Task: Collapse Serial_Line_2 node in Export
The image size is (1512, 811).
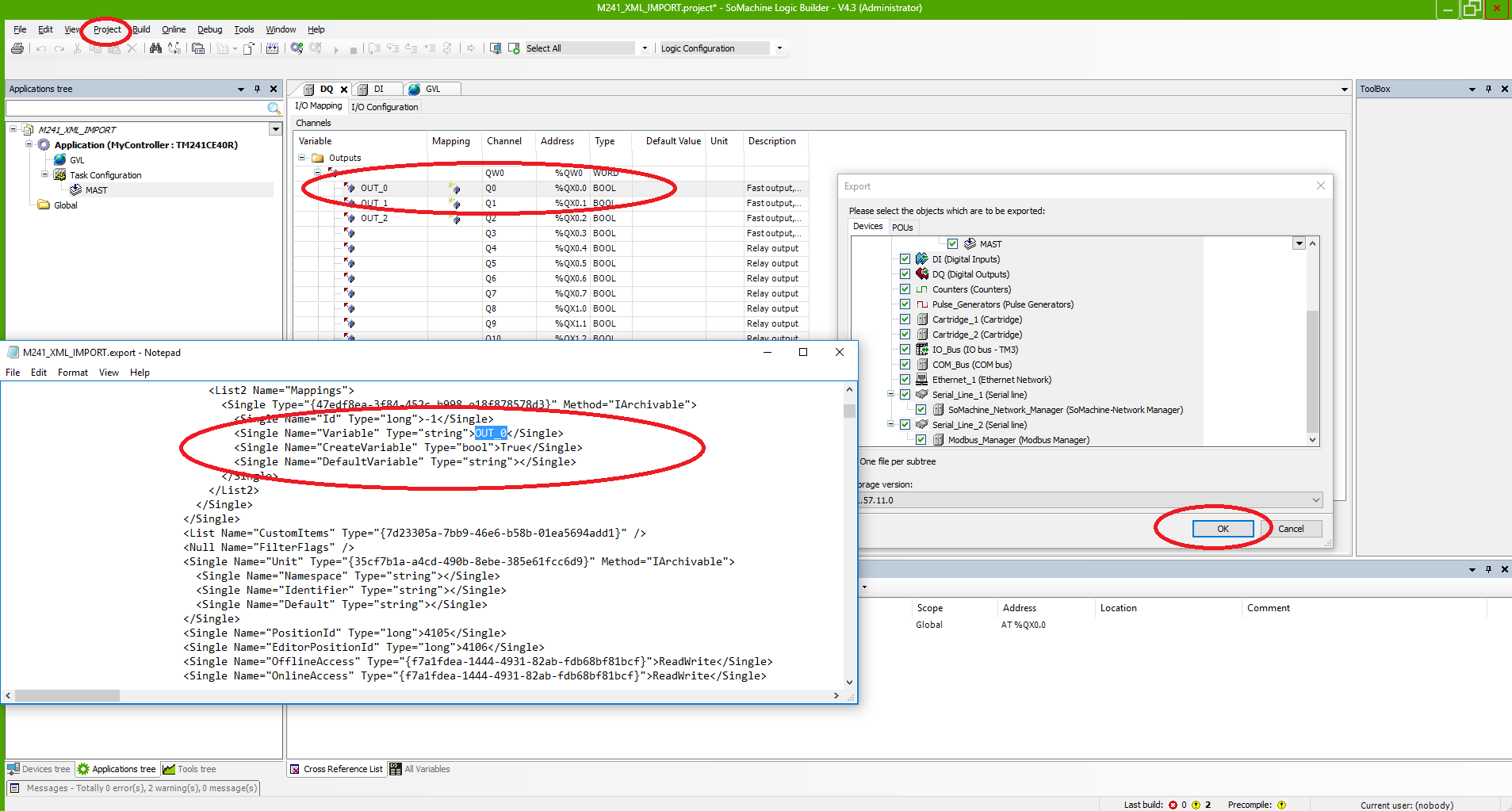Action: pyautogui.click(x=890, y=425)
